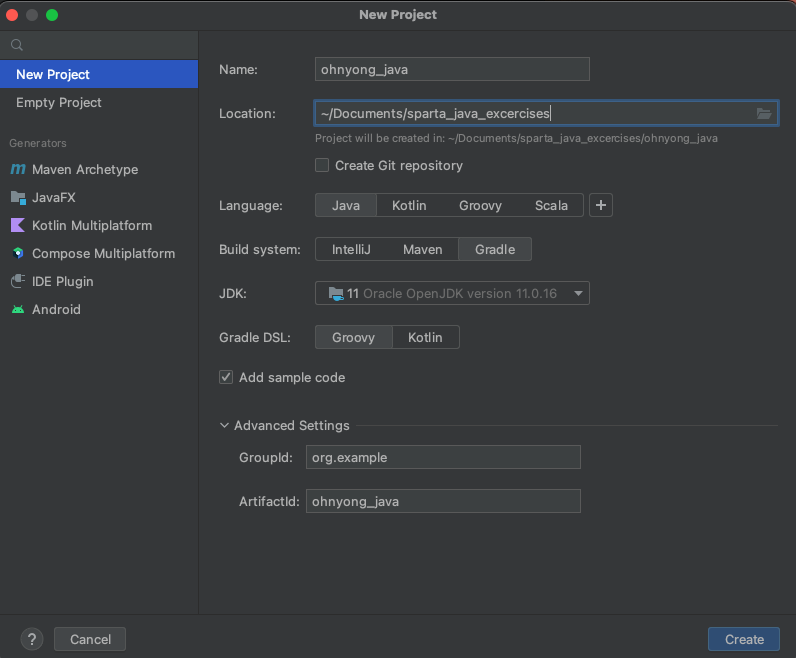Collapse the Advanced Settings section
The height and width of the screenshot is (658, 796).
[224, 425]
